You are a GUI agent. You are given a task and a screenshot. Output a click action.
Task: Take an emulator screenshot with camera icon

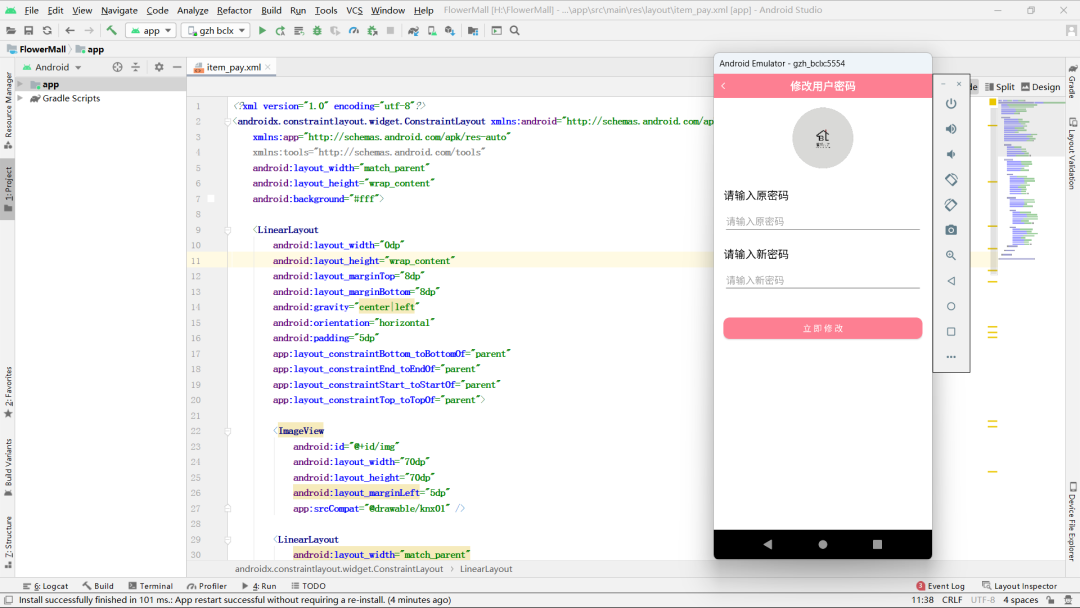tap(951, 230)
